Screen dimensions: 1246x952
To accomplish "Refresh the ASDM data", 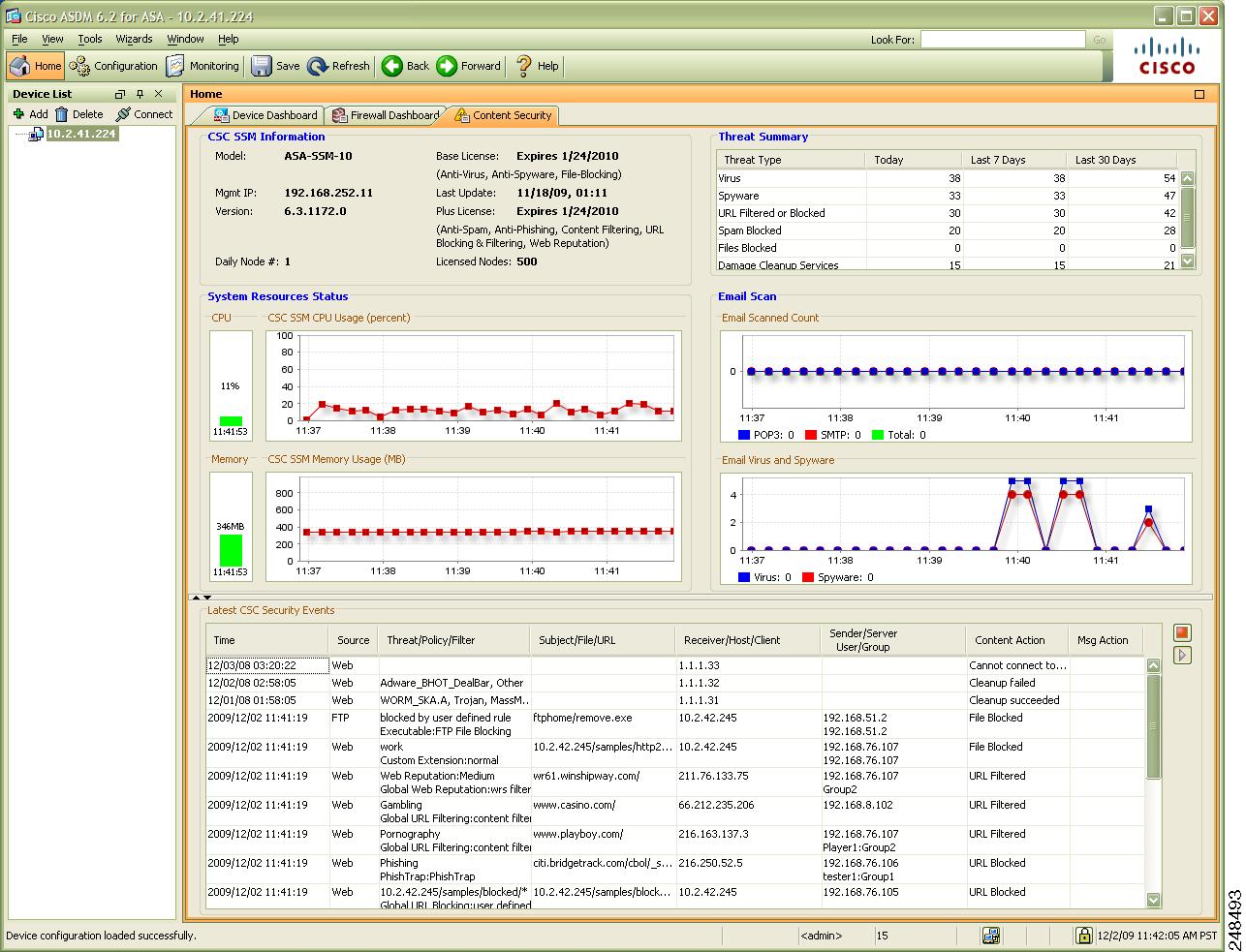I will [339, 66].
